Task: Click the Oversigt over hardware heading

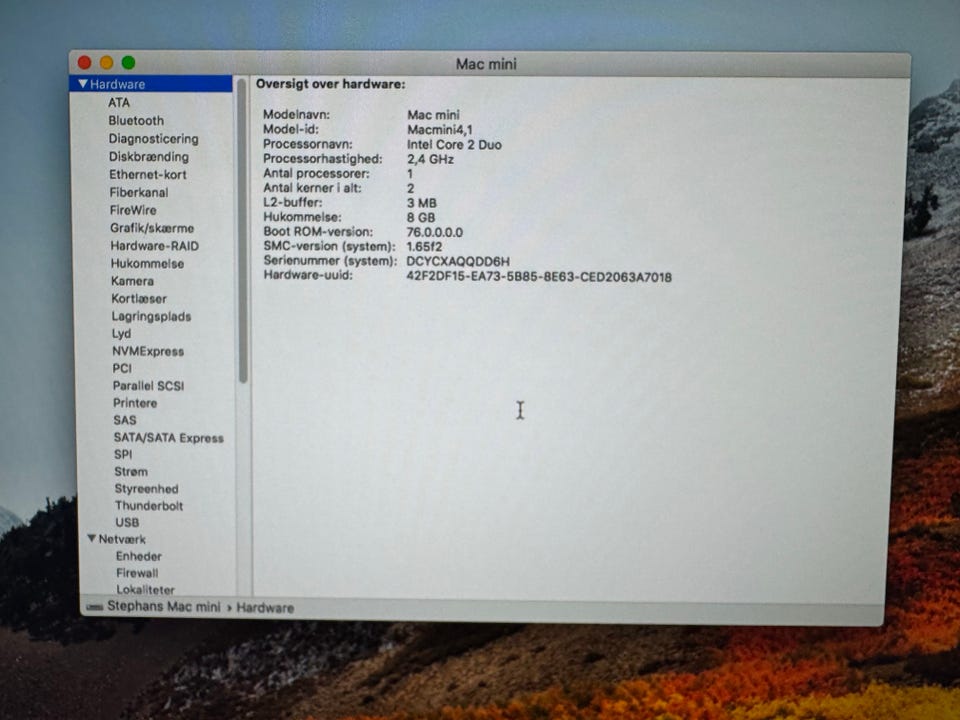Action: [331, 84]
